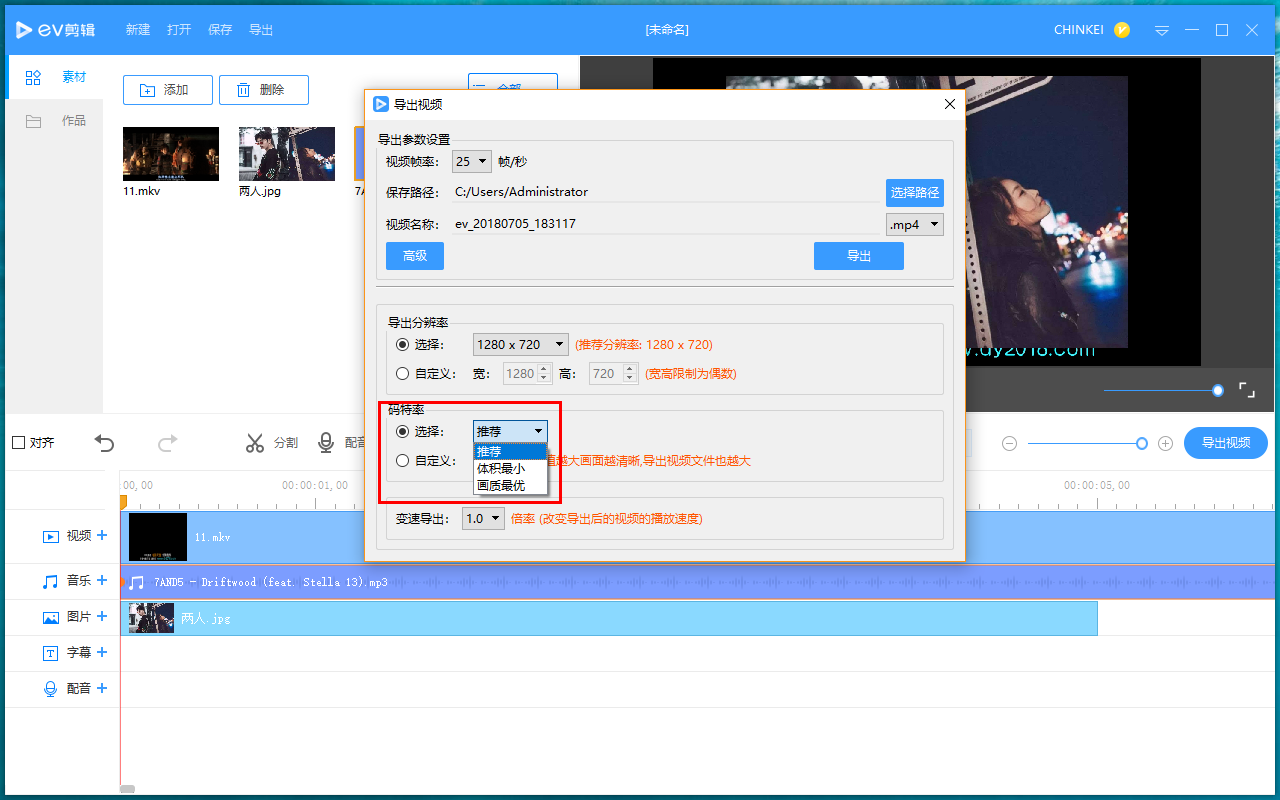Open the video frame rate dropdown
This screenshot has height=800, width=1280.
(472, 161)
